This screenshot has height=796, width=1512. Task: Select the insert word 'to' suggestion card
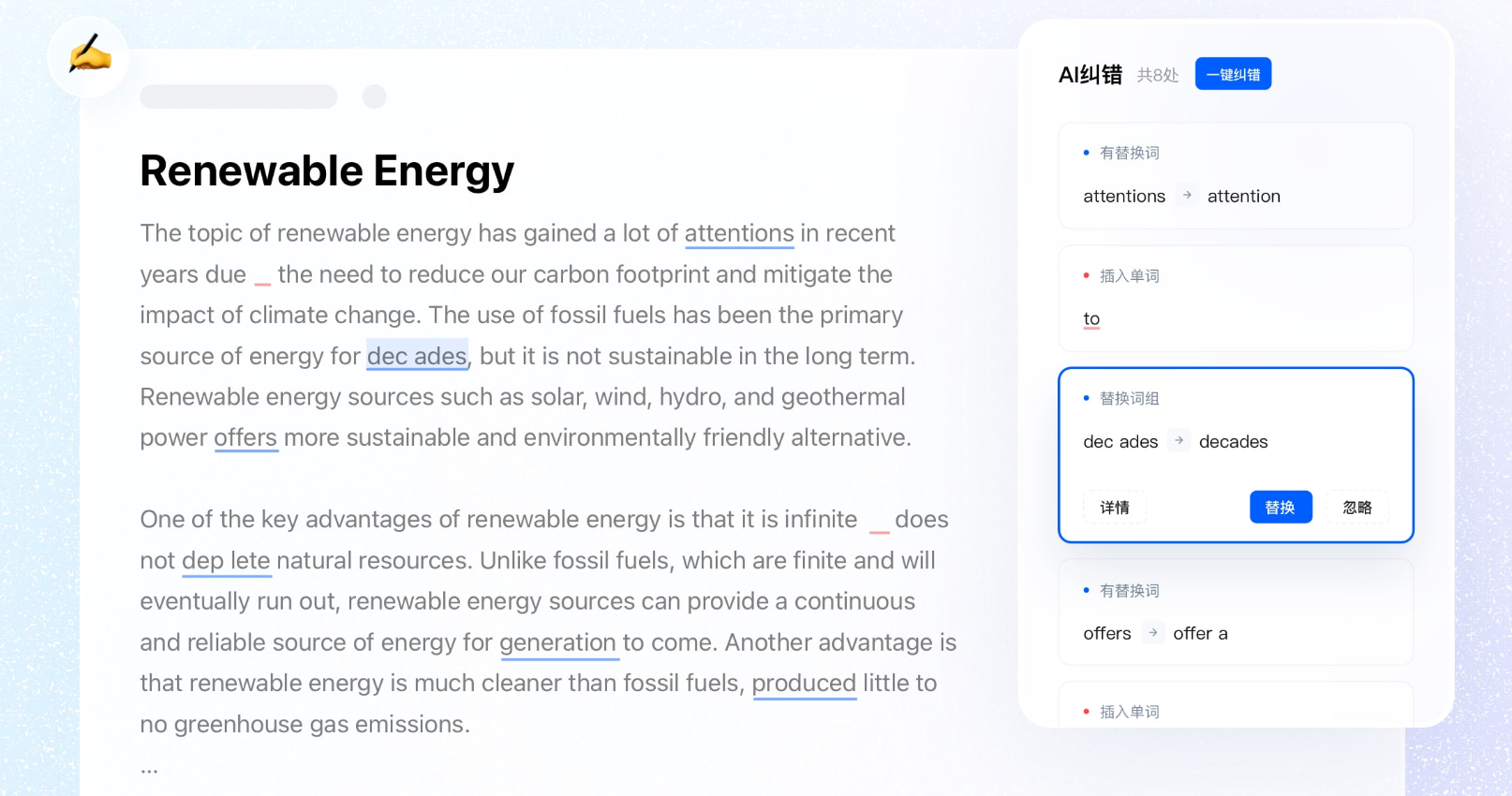[1235, 299]
